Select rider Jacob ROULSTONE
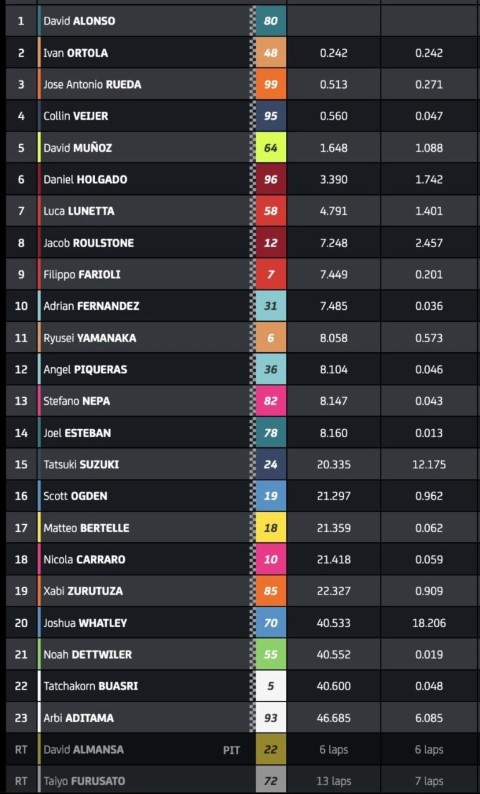This screenshot has height=794, width=480. point(89,243)
